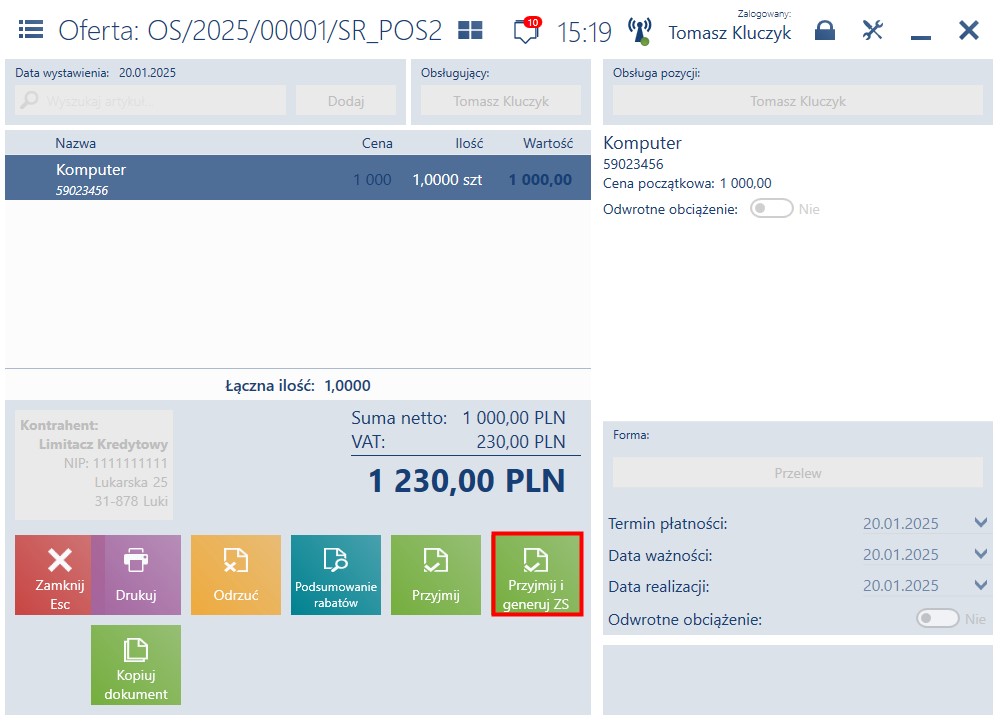Click the Kontrahent Limitacz Kredytowy box
The width and height of the screenshot is (1000, 722).
point(94,464)
